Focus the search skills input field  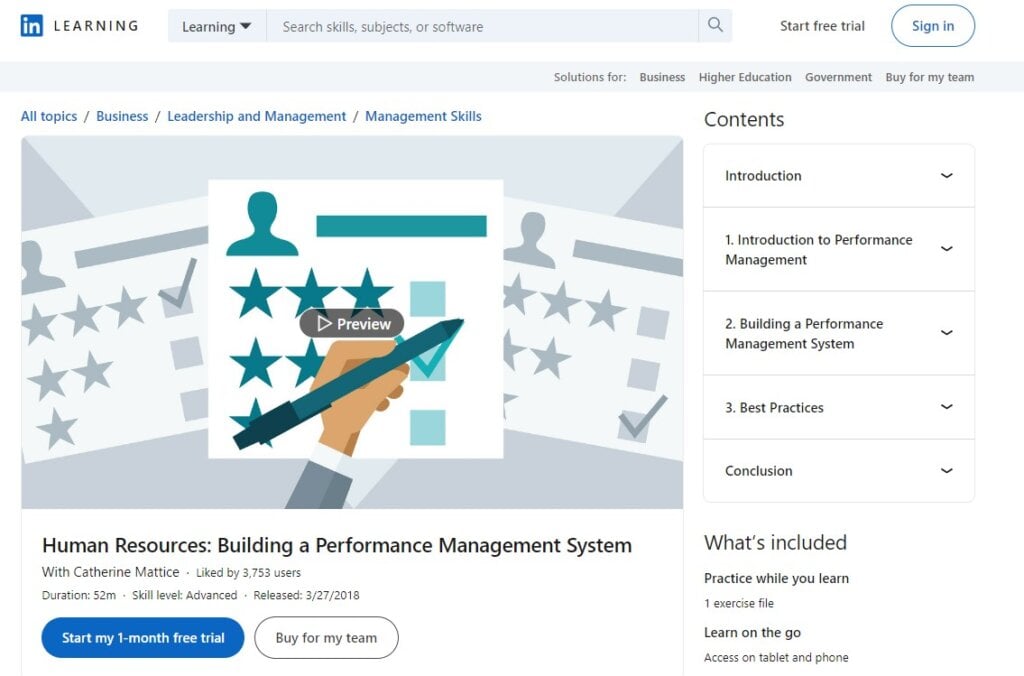tap(482, 26)
